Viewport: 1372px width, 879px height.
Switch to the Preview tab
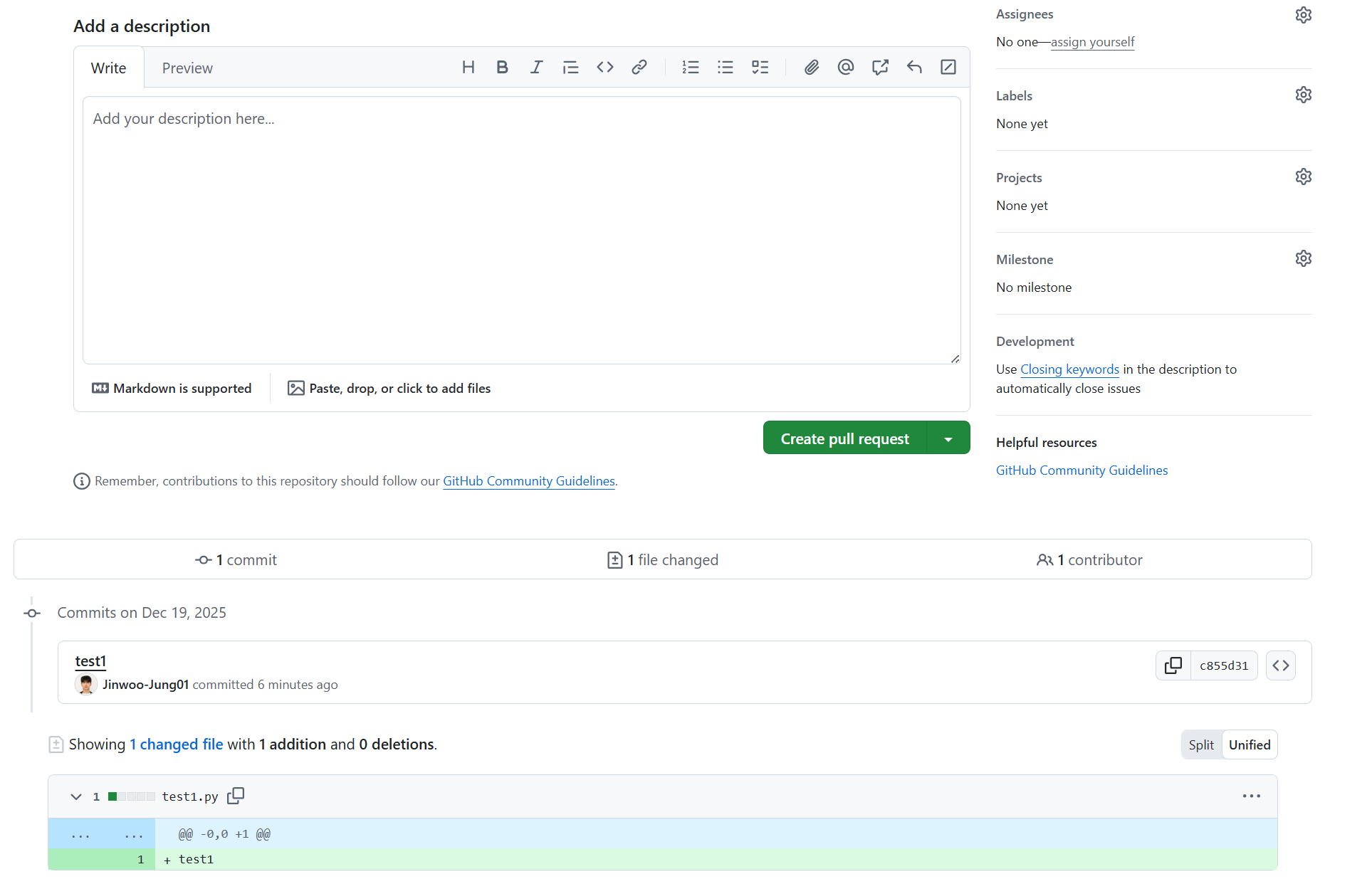click(187, 68)
